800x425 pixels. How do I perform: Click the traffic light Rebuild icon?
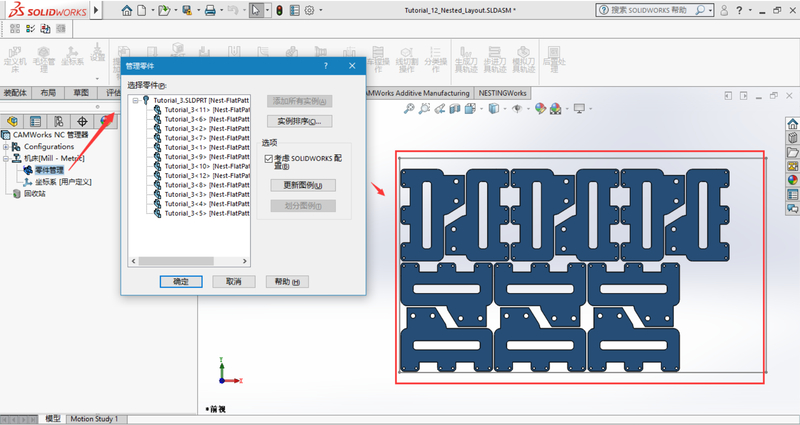[279, 11]
